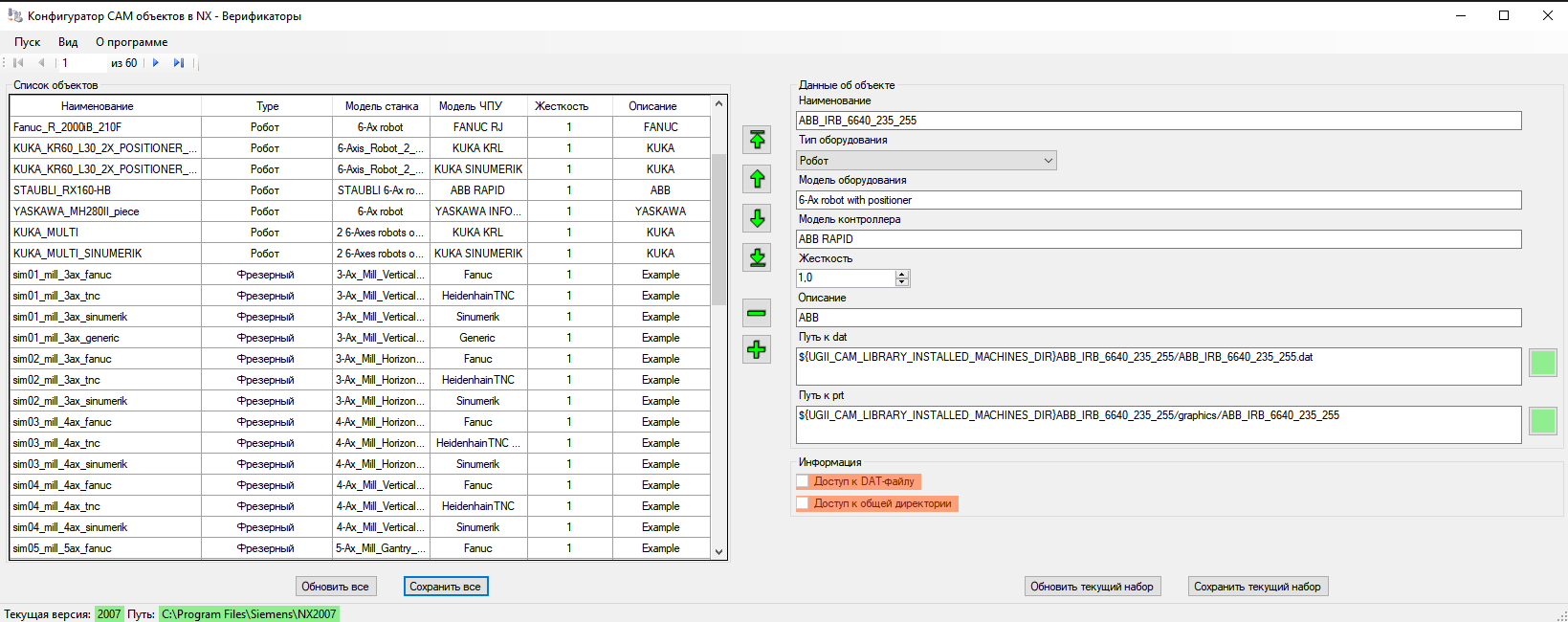
Task: Click the move-to-bottom green arrow icon
Action: [757, 257]
